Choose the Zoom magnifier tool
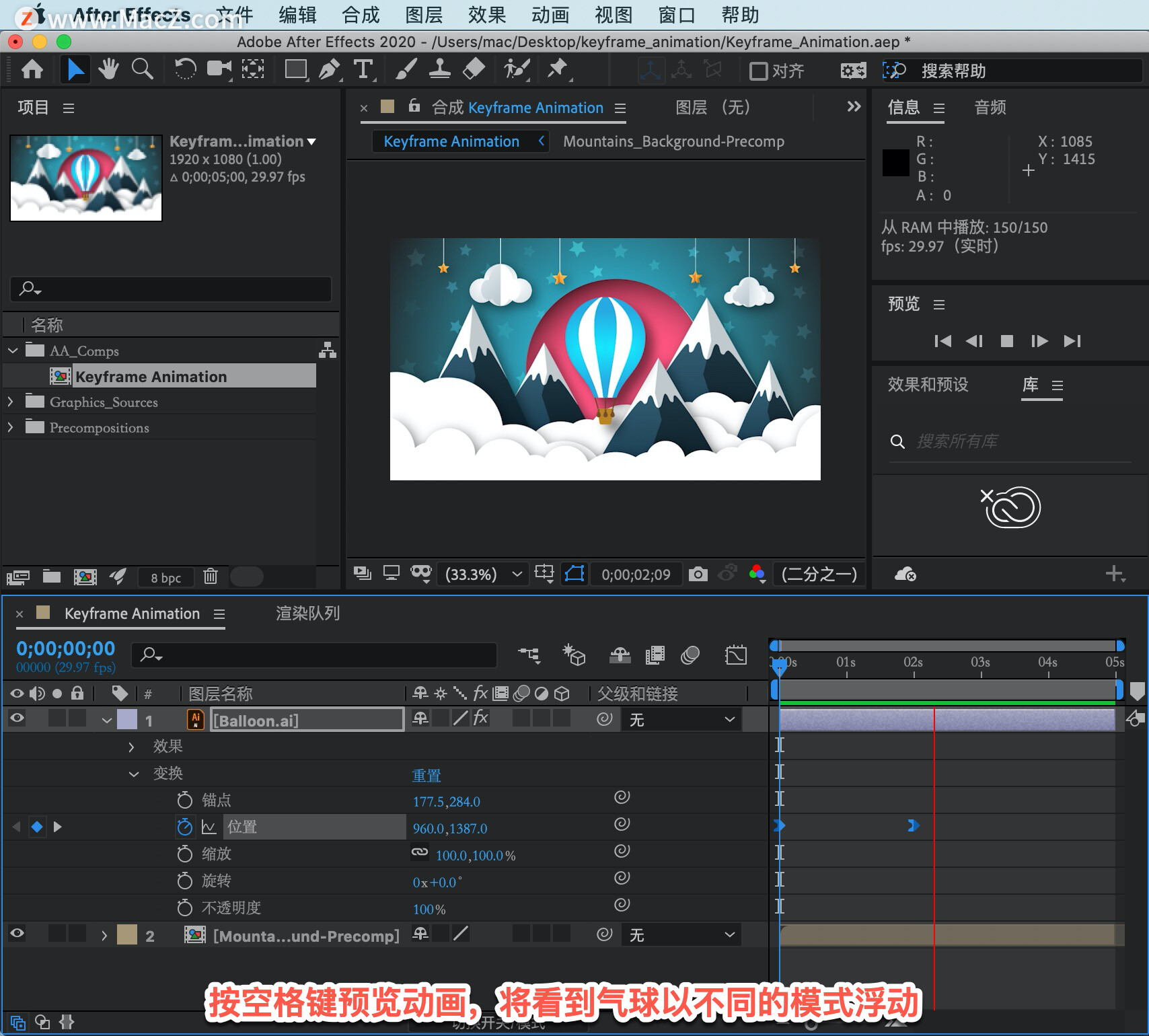 pyautogui.click(x=142, y=69)
